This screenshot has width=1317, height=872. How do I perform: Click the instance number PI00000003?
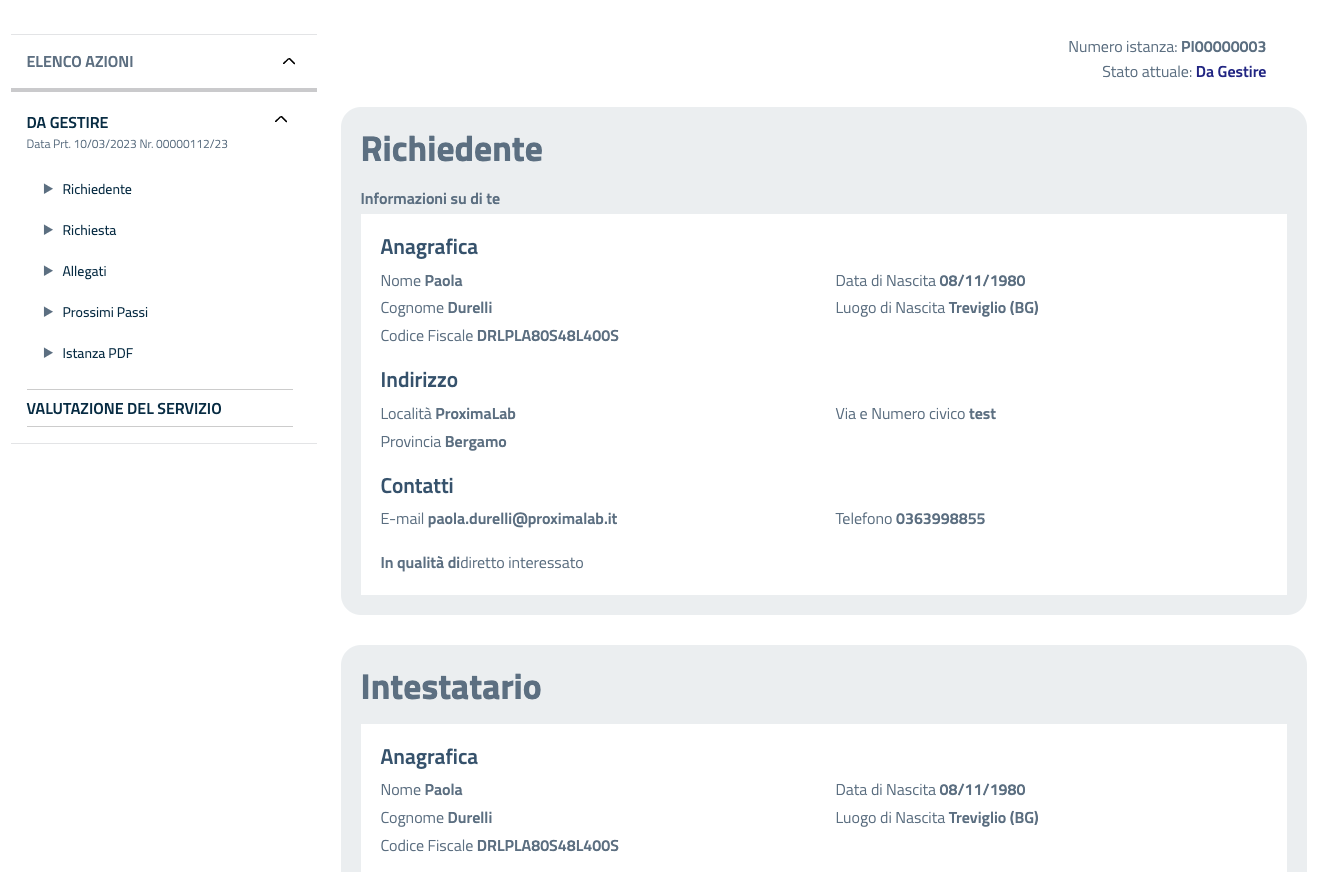(x=1223, y=47)
